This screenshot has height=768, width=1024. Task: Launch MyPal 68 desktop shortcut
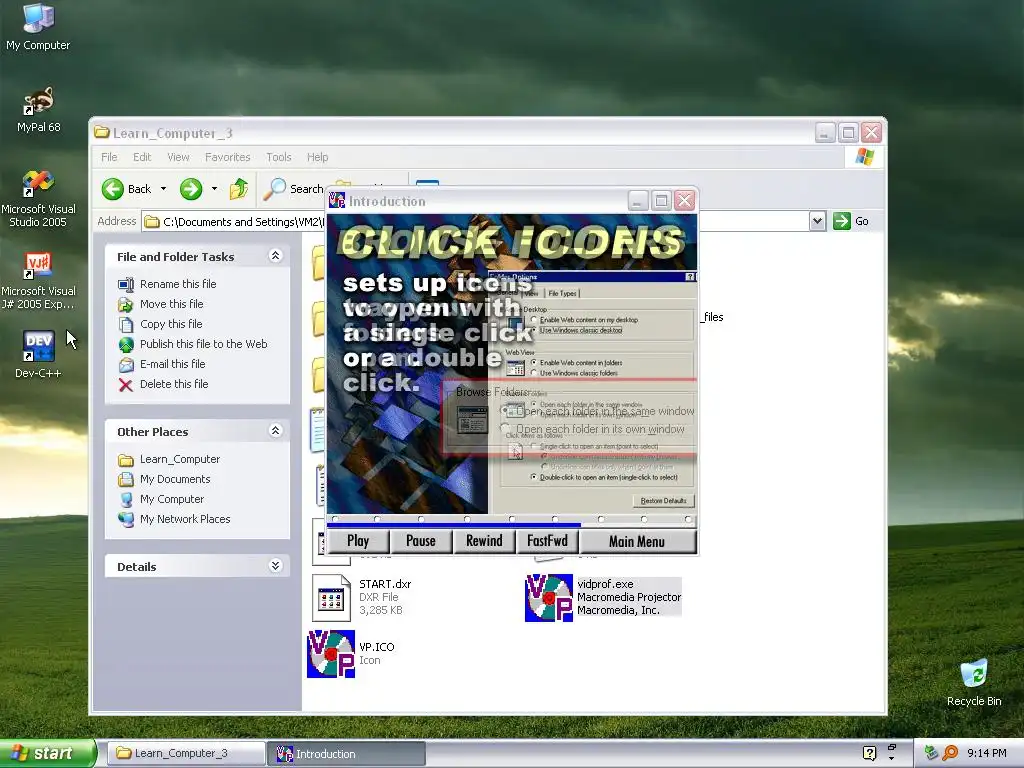(x=39, y=109)
